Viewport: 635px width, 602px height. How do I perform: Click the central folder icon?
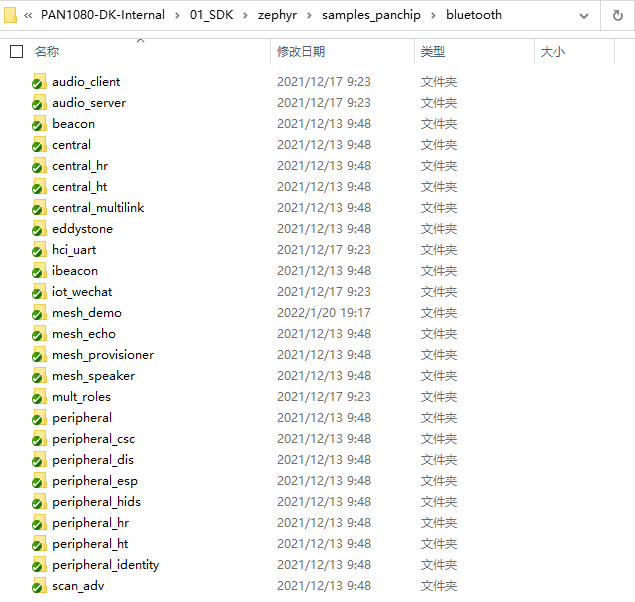(x=39, y=145)
